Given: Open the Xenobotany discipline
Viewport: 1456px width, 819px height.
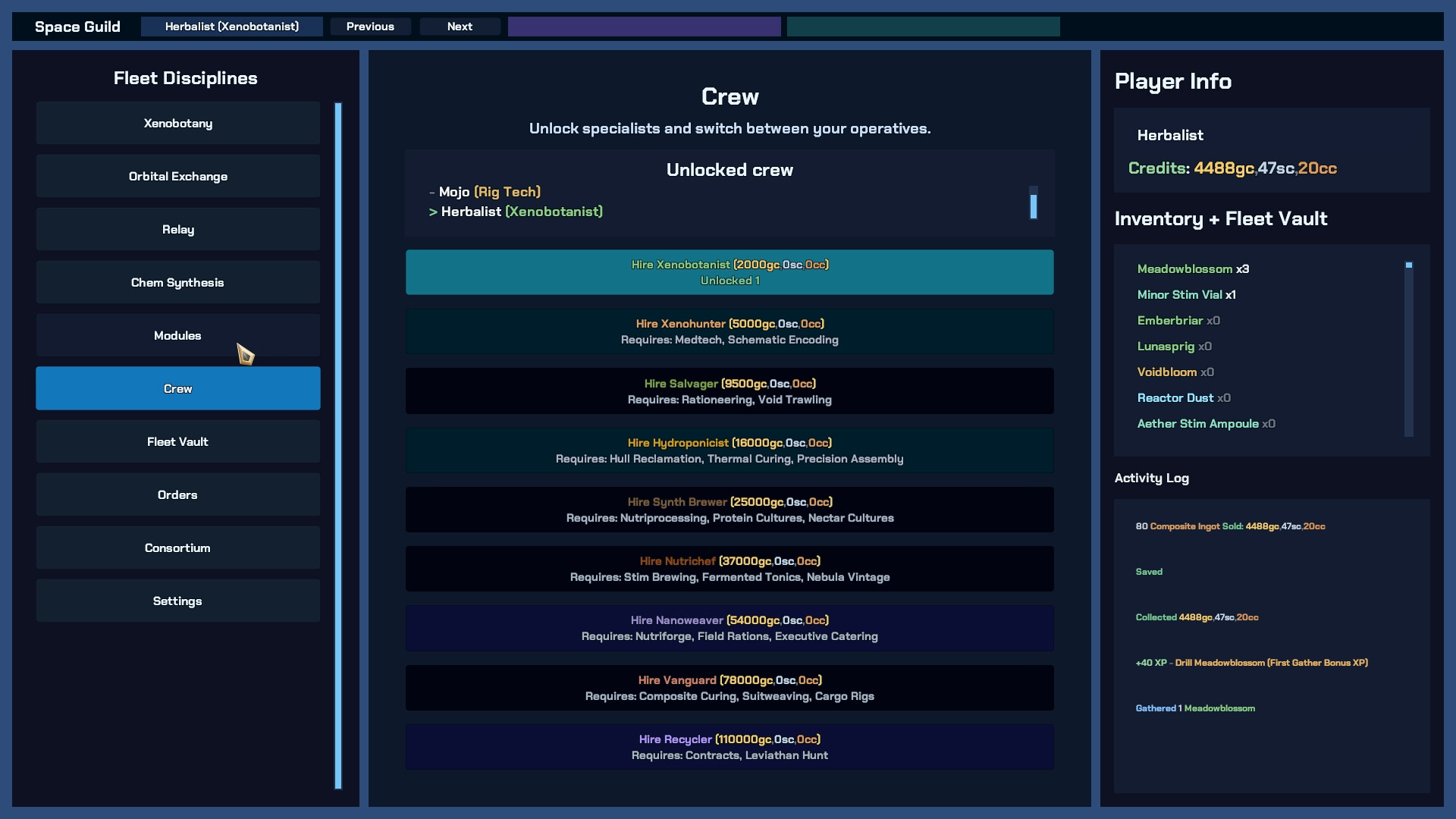Looking at the screenshot, I should pos(177,123).
